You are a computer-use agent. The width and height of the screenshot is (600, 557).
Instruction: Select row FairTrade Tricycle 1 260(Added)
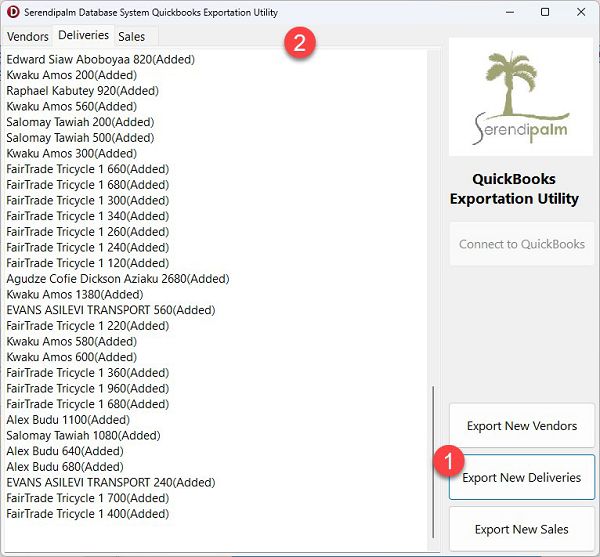(88, 232)
